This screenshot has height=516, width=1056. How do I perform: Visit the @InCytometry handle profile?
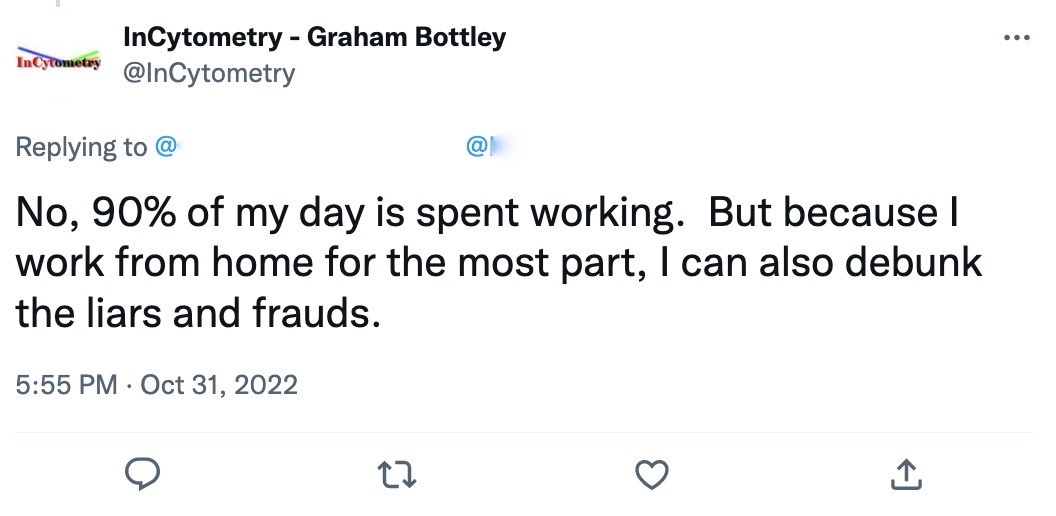point(209,73)
